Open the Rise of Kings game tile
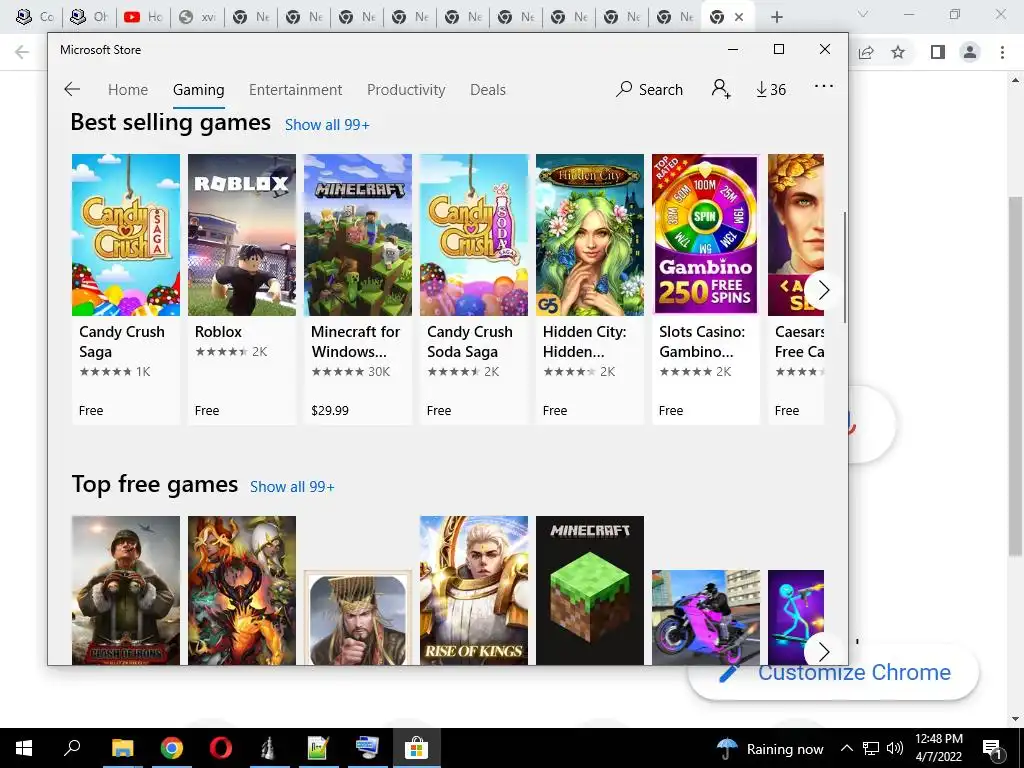The width and height of the screenshot is (1024, 768). [x=473, y=590]
